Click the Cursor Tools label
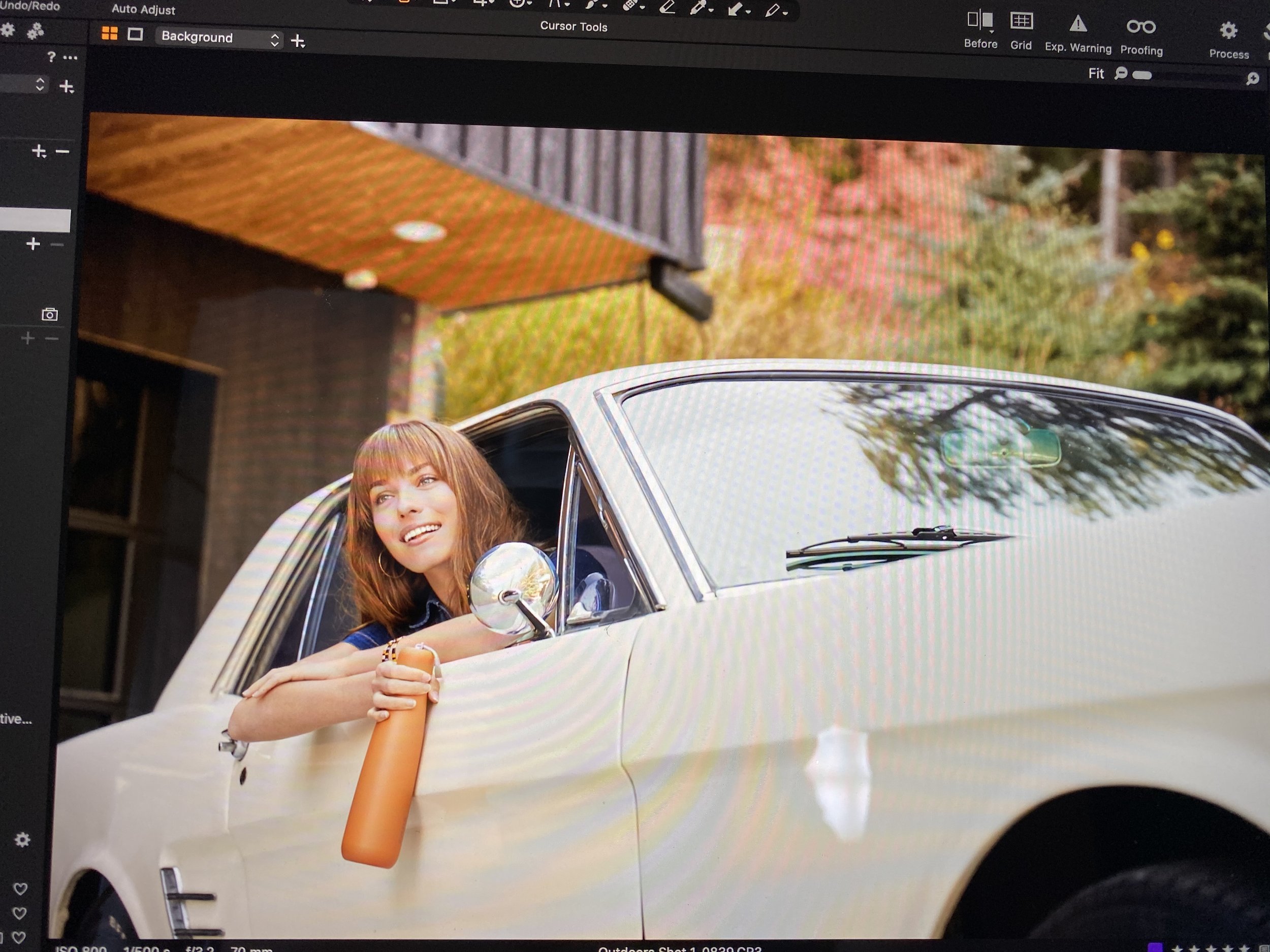Viewport: 1270px width, 952px height. tap(574, 26)
